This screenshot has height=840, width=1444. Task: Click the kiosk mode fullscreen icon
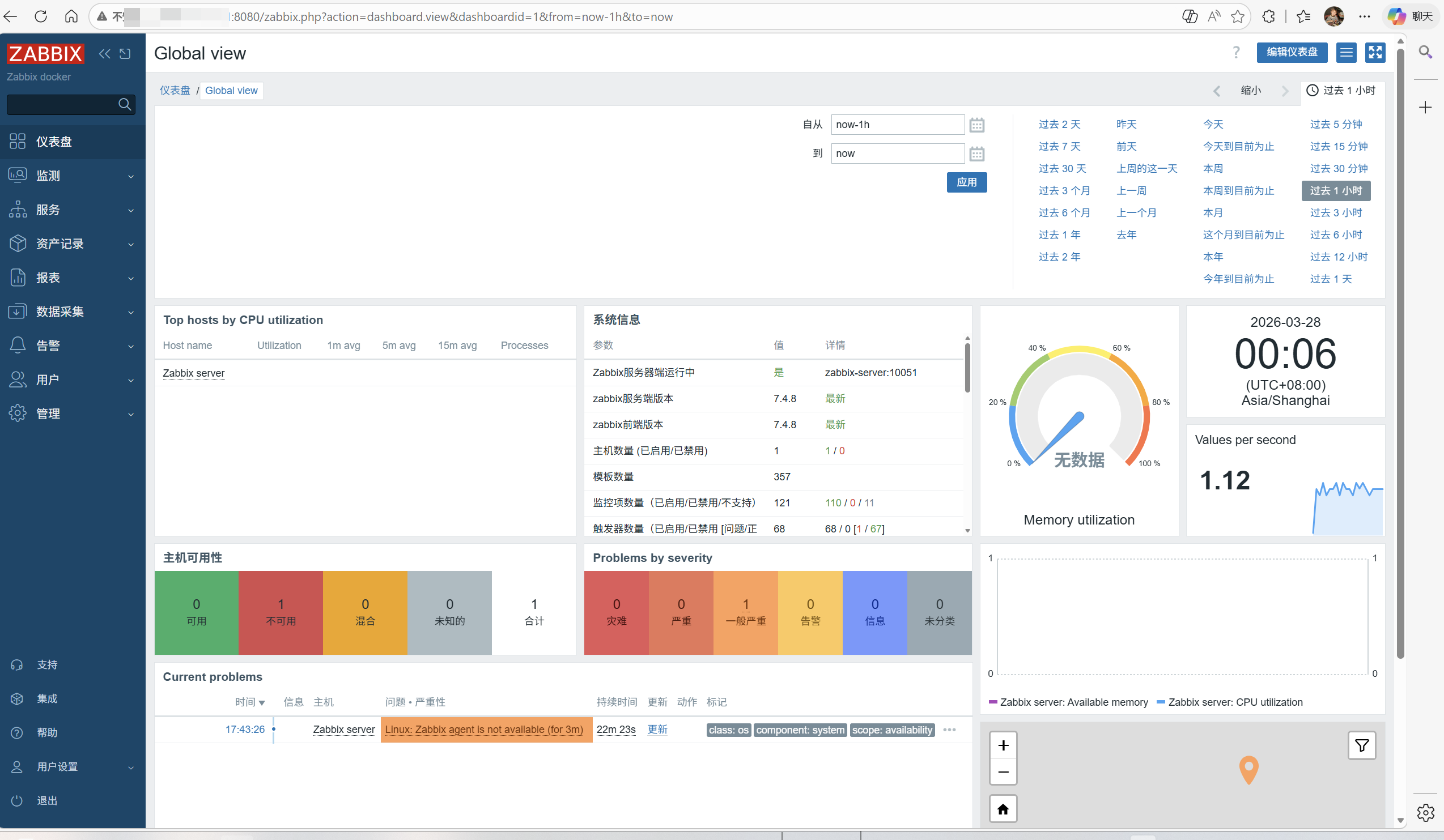coord(1375,53)
